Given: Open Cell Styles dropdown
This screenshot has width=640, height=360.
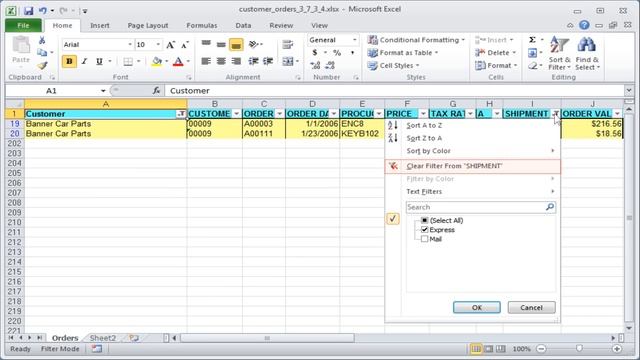Looking at the screenshot, I should click(x=393, y=65).
